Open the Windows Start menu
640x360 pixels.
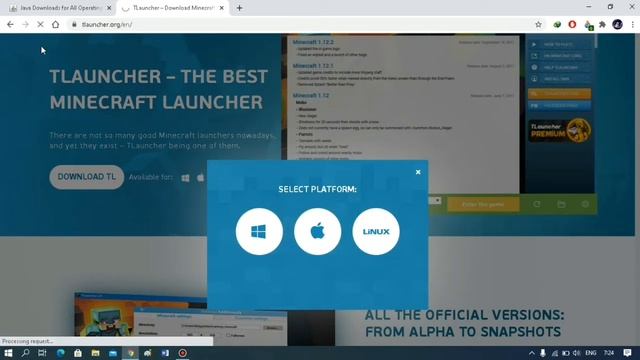pos(8,353)
